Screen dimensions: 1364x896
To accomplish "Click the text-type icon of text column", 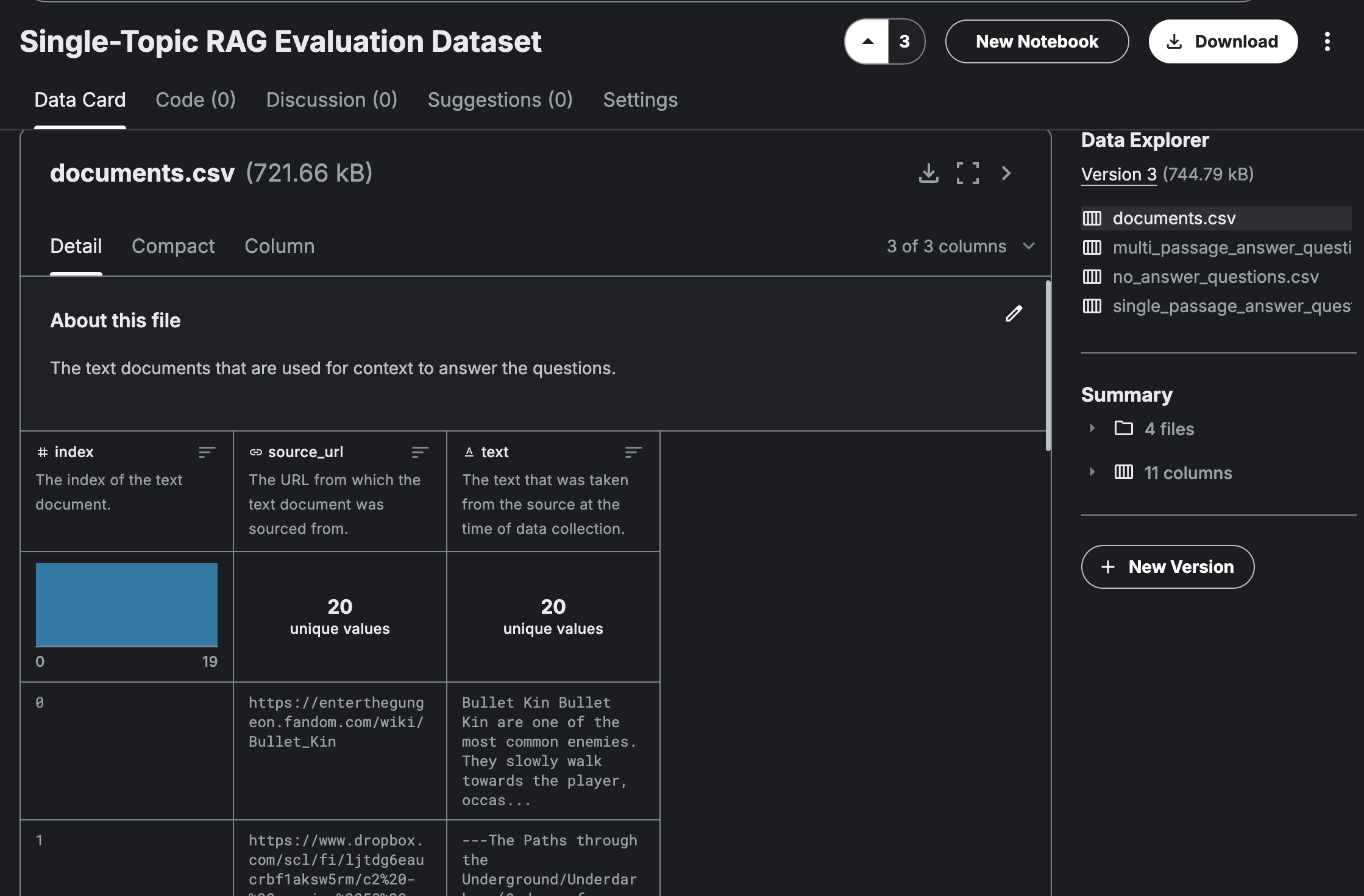I will (x=469, y=452).
